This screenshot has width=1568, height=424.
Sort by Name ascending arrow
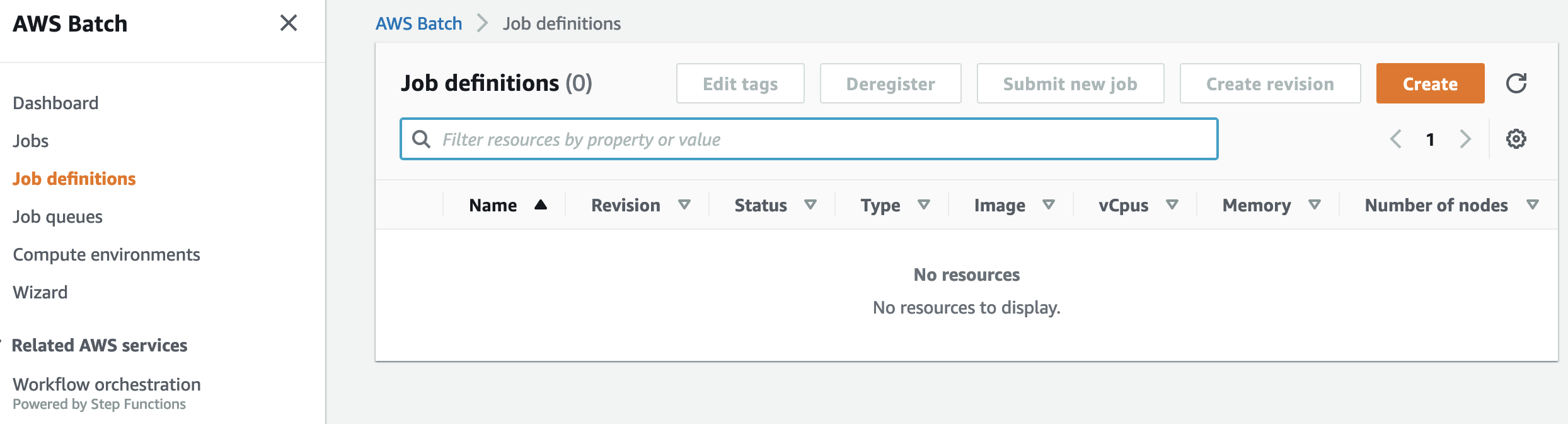[541, 204]
